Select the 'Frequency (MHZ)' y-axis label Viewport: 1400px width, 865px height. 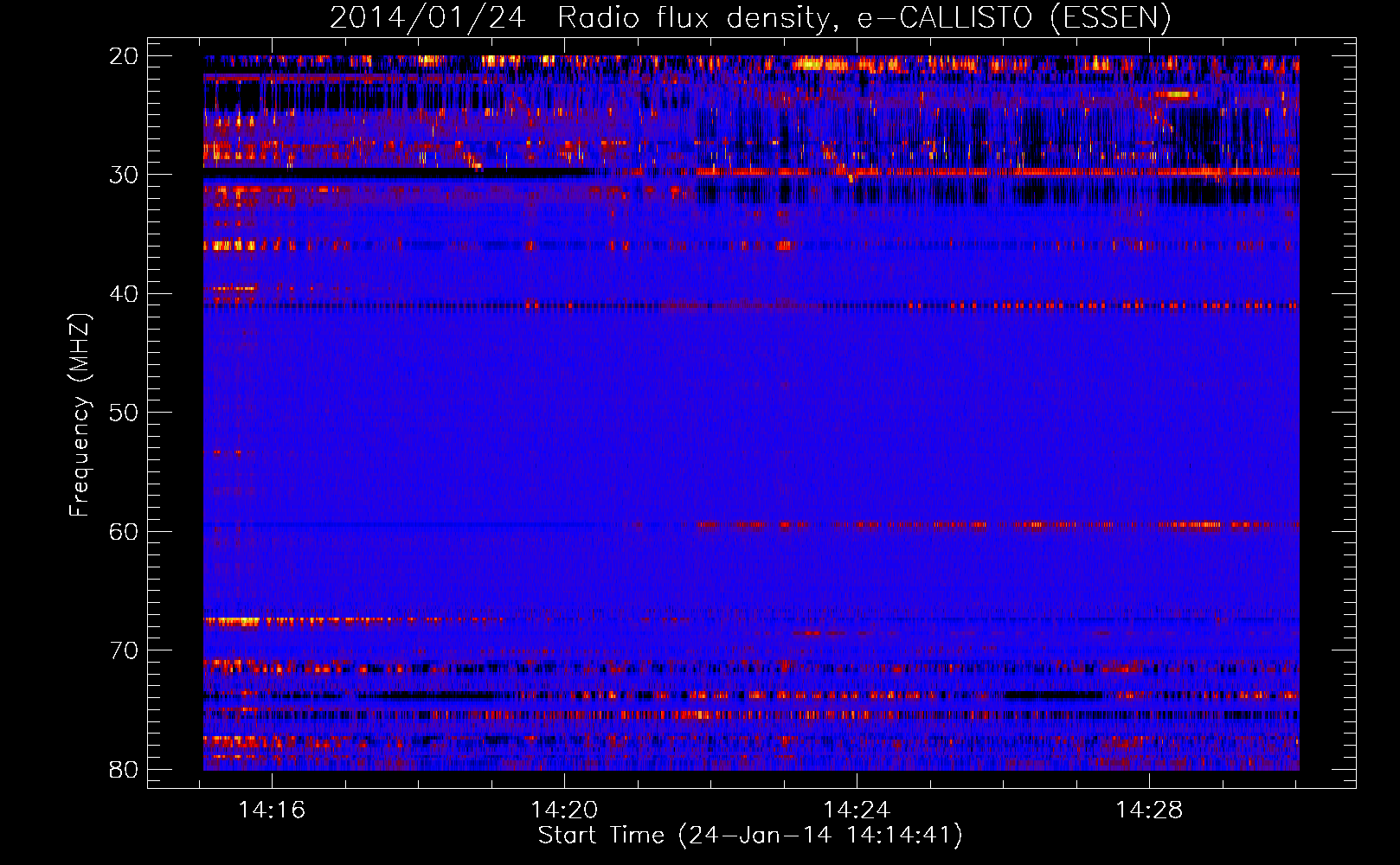(80, 415)
